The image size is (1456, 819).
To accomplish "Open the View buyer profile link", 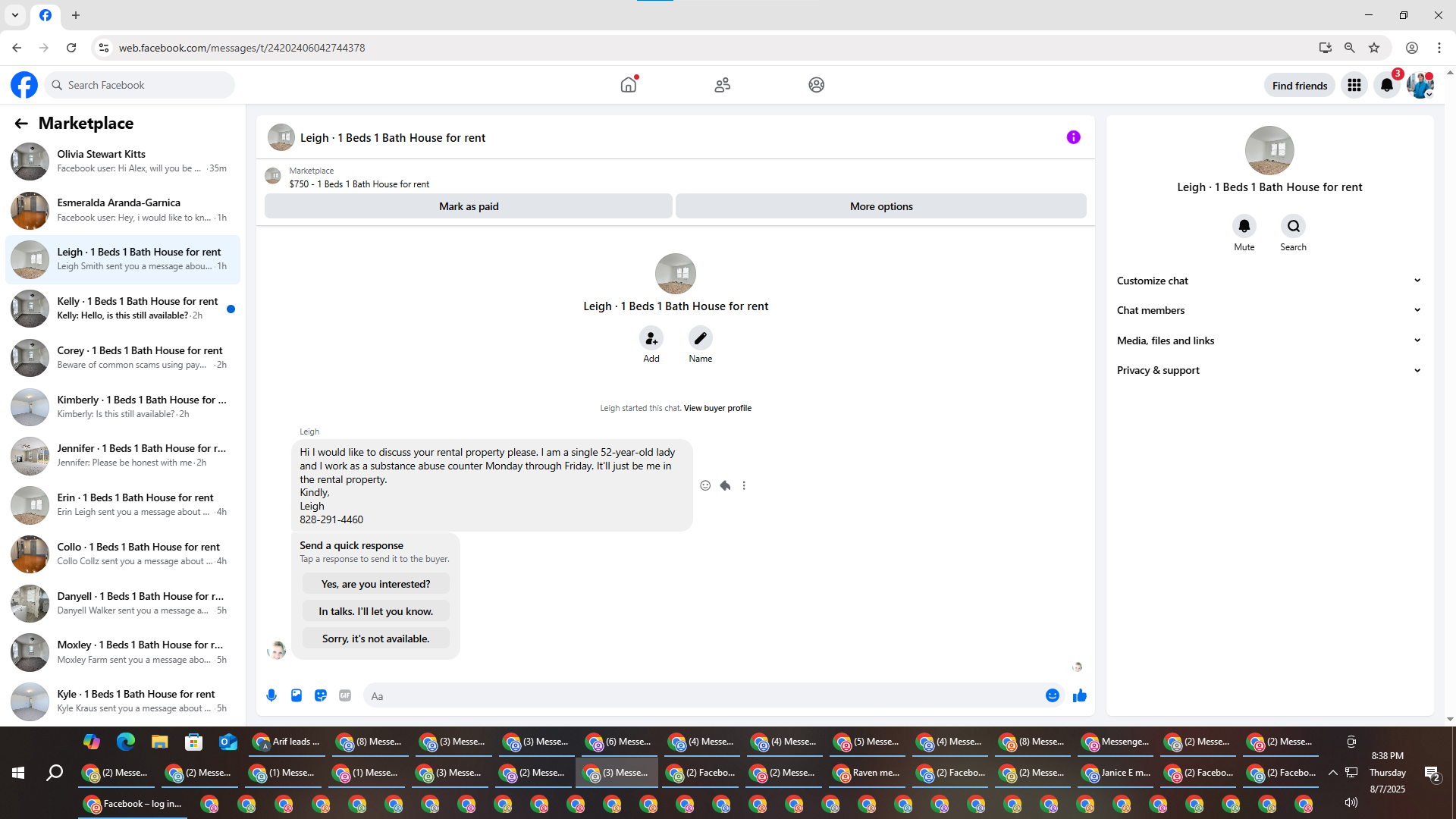I will click(x=717, y=408).
